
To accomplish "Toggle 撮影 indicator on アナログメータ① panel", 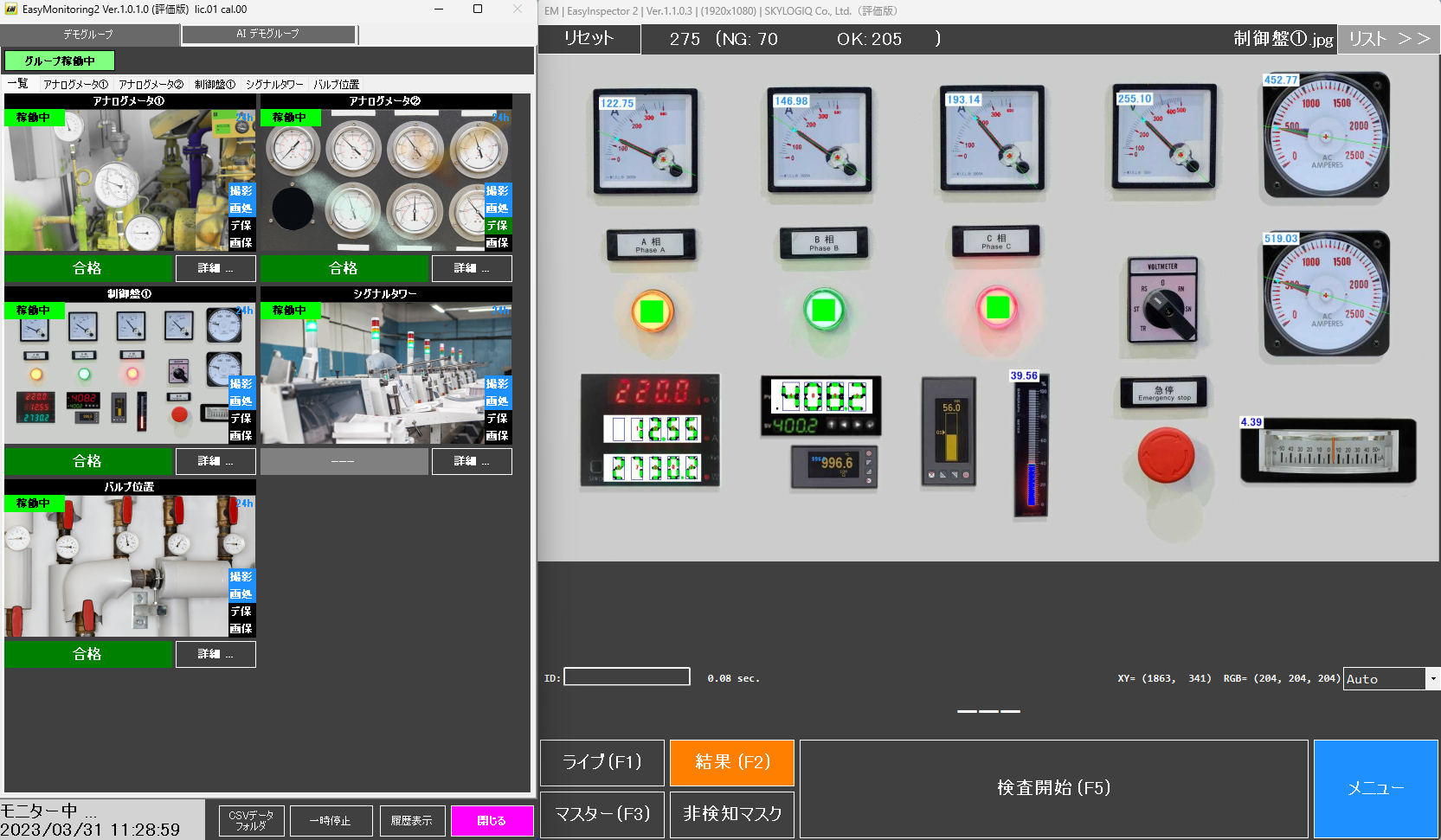I will coord(241,191).
